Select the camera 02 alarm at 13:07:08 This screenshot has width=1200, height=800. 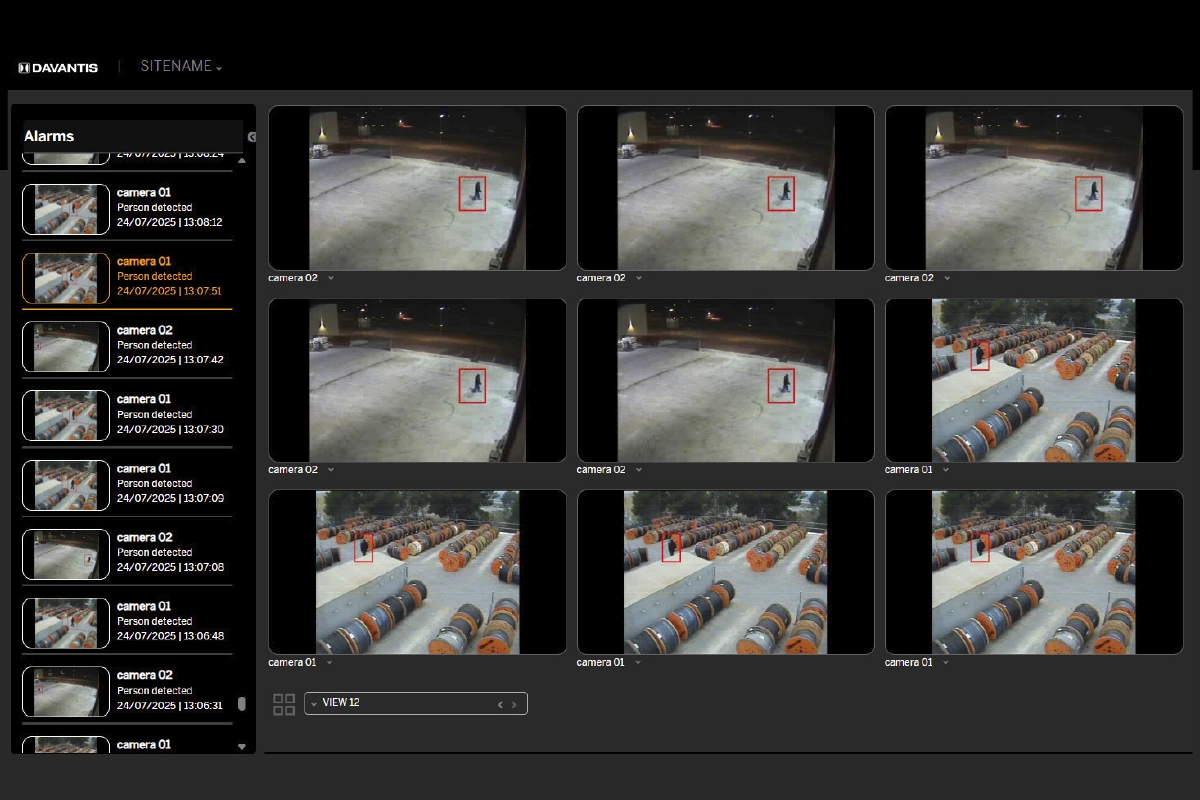169,553
